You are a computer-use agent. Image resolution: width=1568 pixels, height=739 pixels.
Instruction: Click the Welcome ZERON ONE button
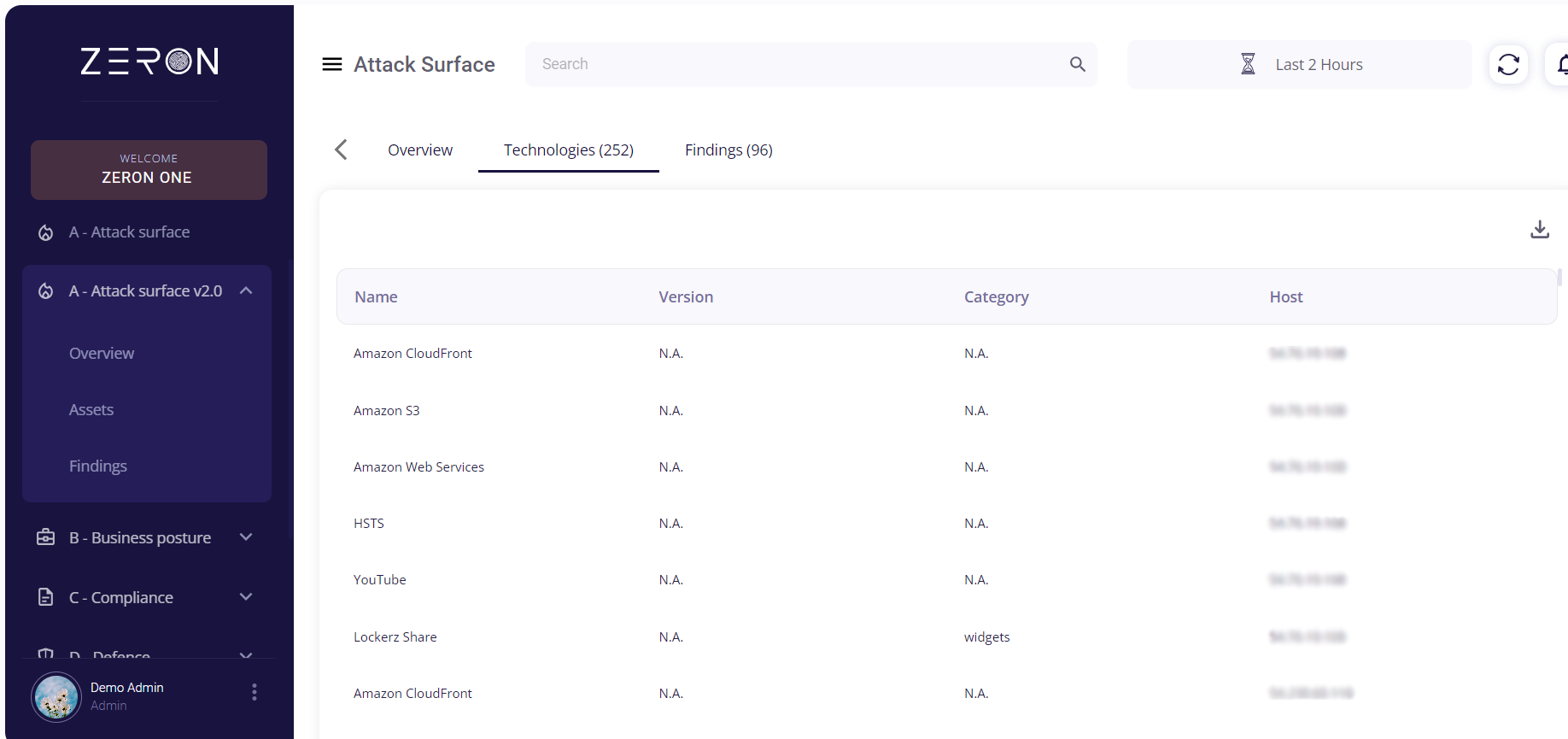coord(149,170)
